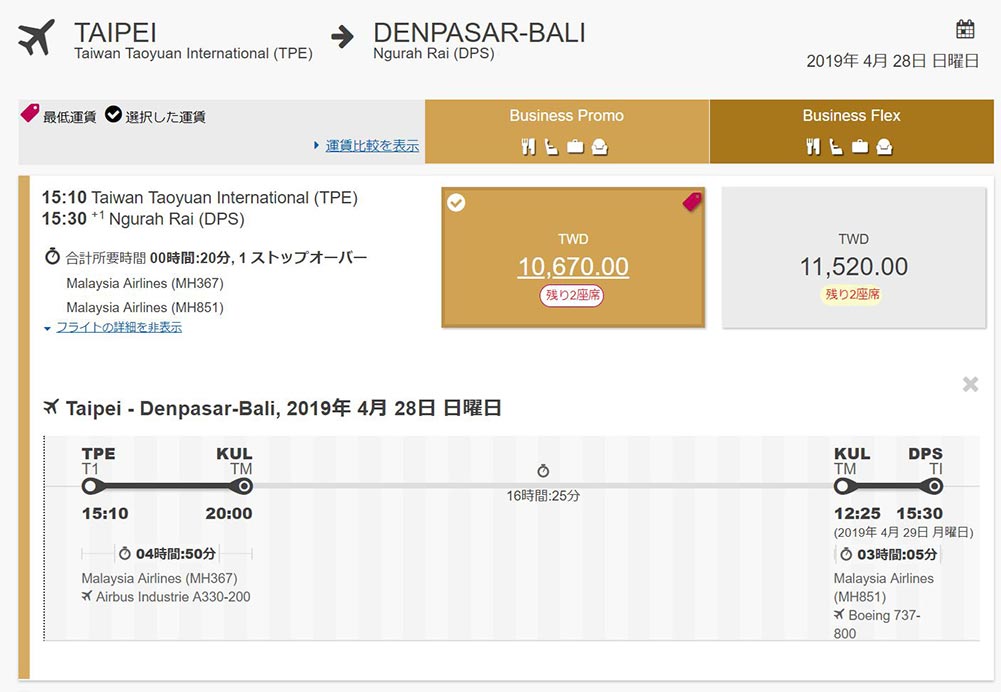Click the meal icon under Business Promo
Screen dimensions: 1001x692
pyautogui.click(x=528, y=147)
